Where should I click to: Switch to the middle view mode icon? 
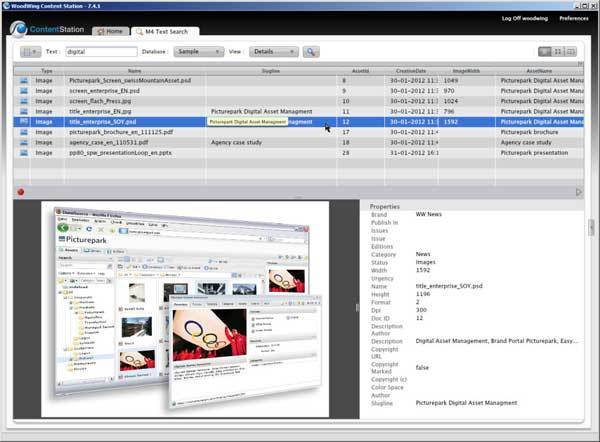558,52
